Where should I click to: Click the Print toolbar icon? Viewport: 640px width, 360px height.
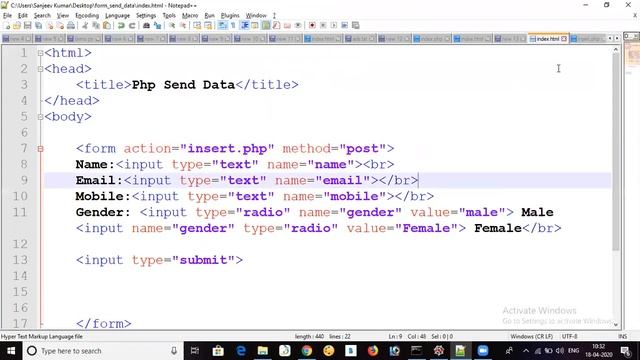coord(71,25)
